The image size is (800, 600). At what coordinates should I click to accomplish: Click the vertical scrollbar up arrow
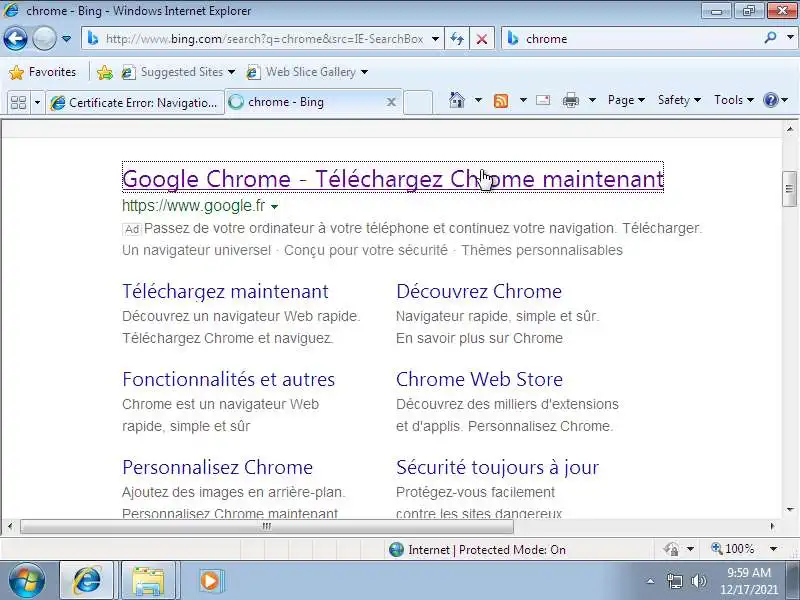[x=790, y=129]
